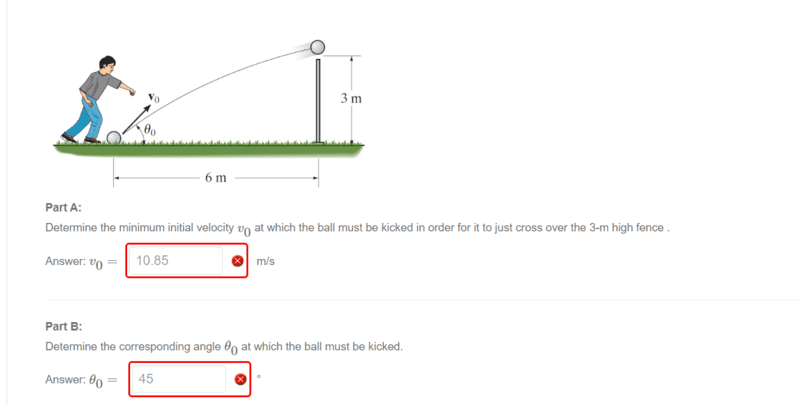Select the "Part B:" heading

pyautogui.click(x=64, y=326)
